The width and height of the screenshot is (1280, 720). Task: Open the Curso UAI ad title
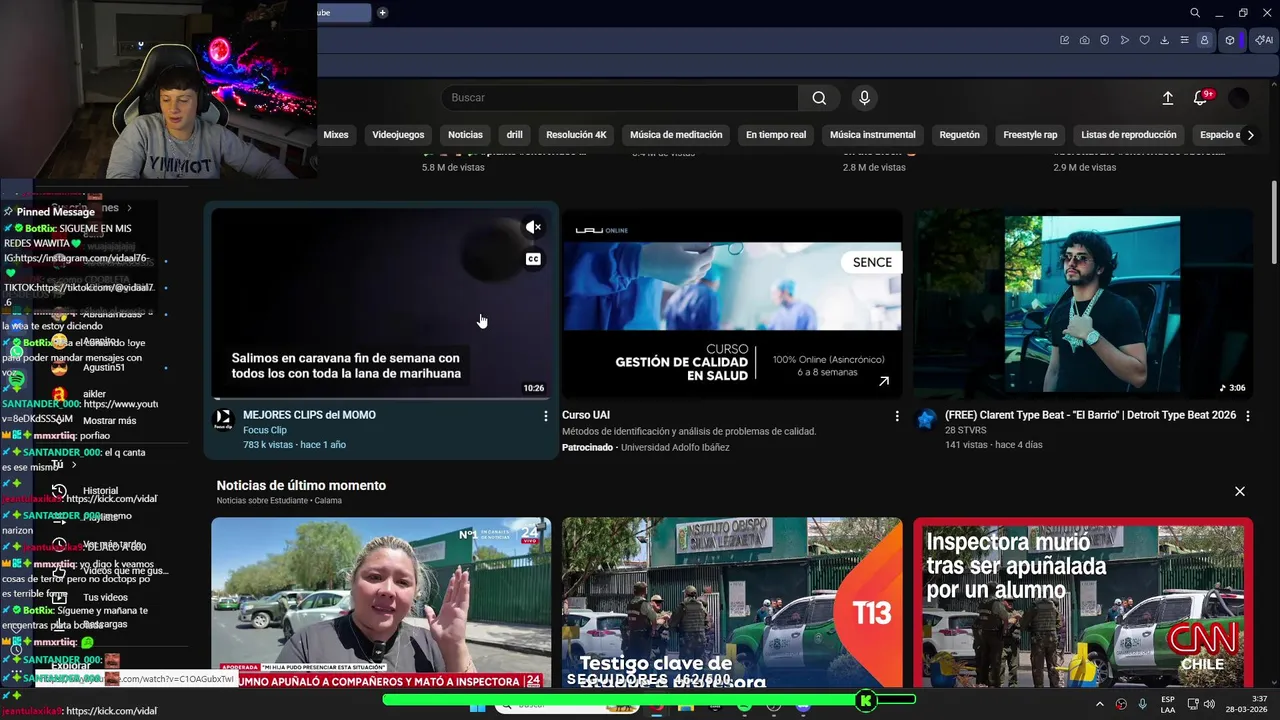tap(586, 415)
